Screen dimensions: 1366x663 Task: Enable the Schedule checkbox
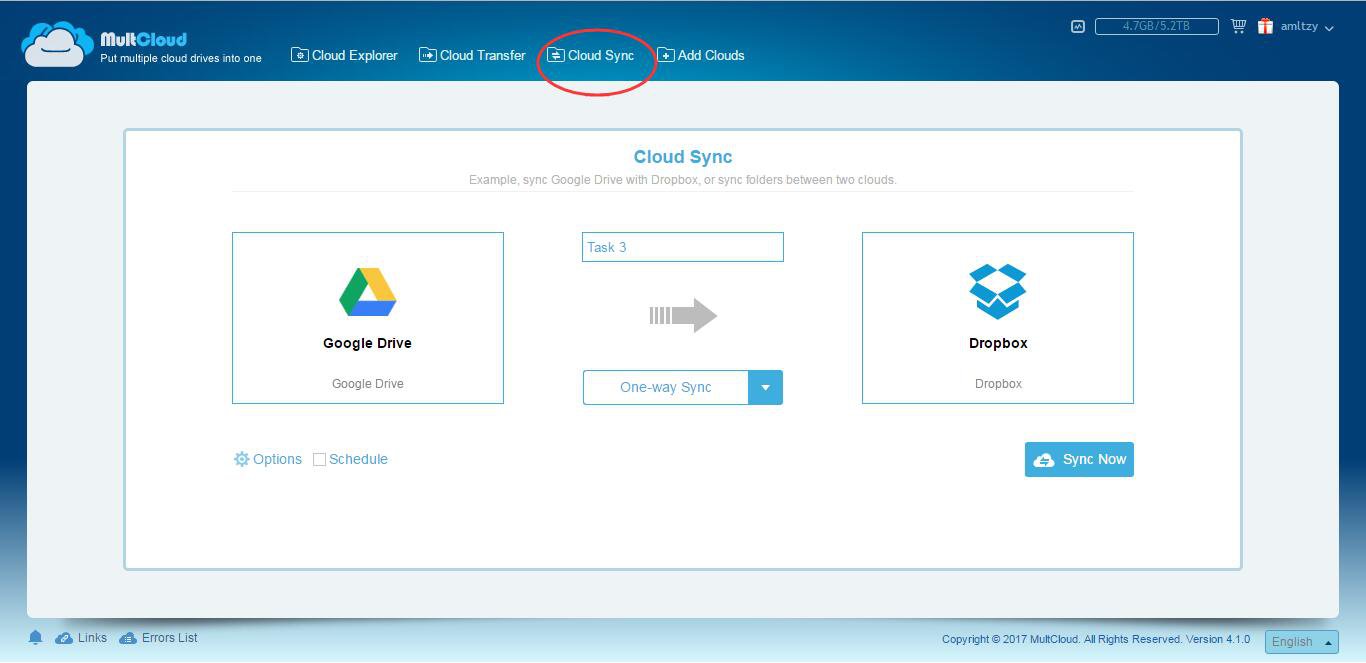click(x=320, y=460)
